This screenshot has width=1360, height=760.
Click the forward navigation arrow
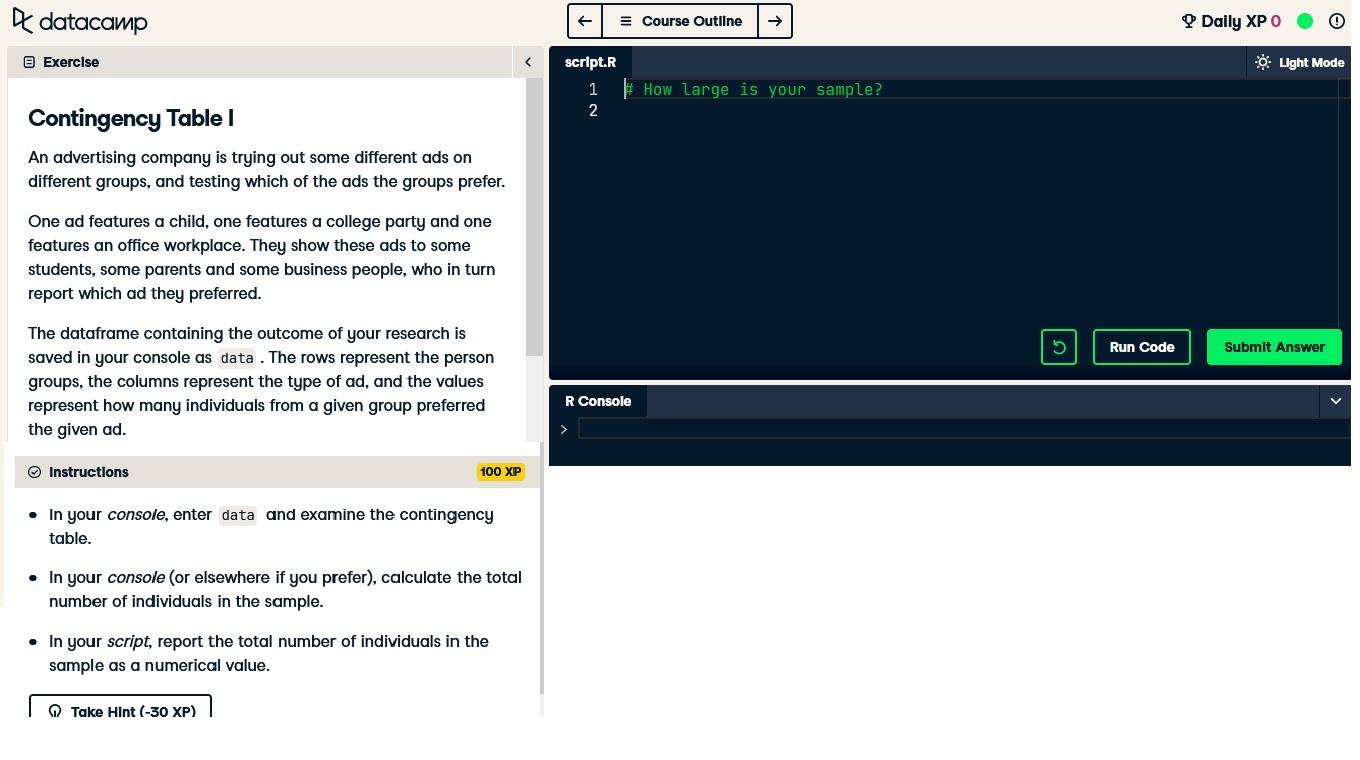click(x=775, y=21)
